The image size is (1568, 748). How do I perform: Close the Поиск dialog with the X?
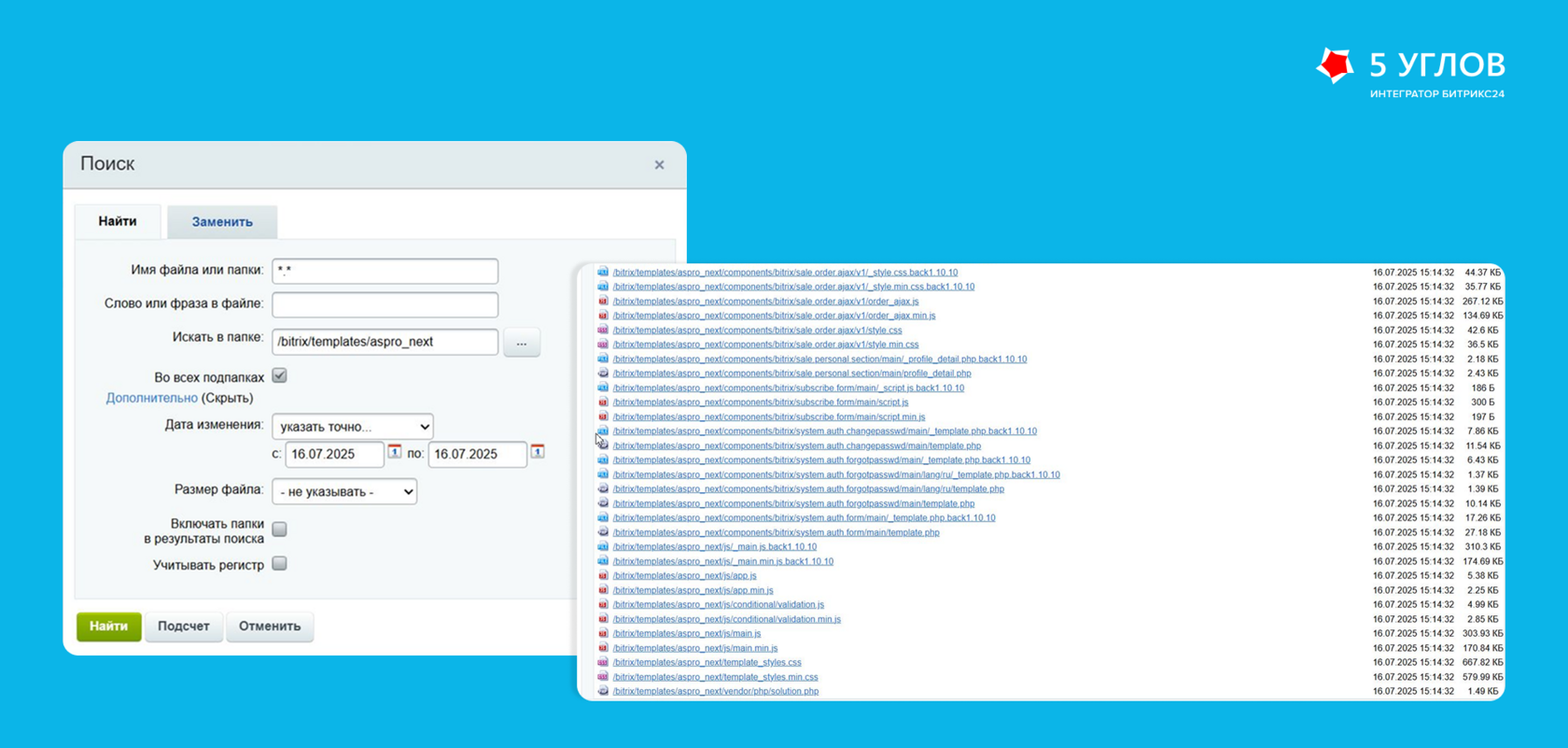659,165
